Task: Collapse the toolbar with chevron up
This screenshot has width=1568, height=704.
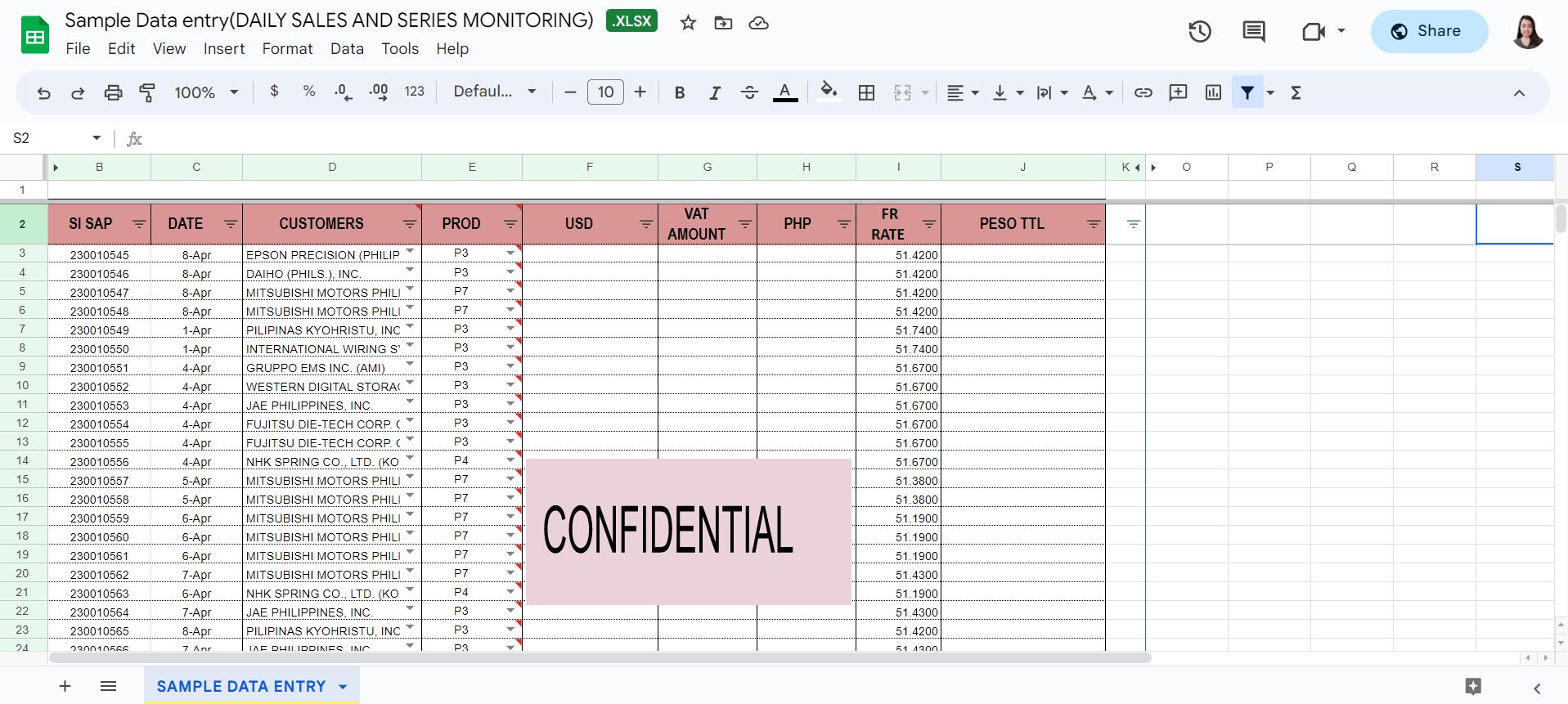Action: click(x=1519, y=93)
